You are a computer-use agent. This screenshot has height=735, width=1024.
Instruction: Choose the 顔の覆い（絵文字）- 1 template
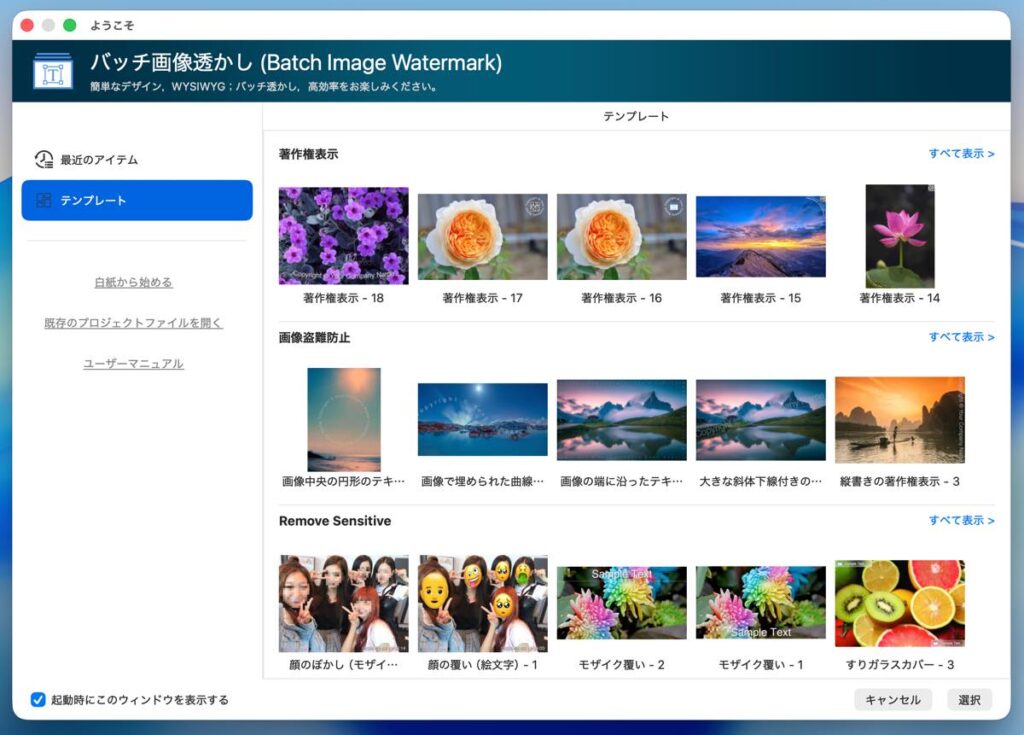pos(482,603)
